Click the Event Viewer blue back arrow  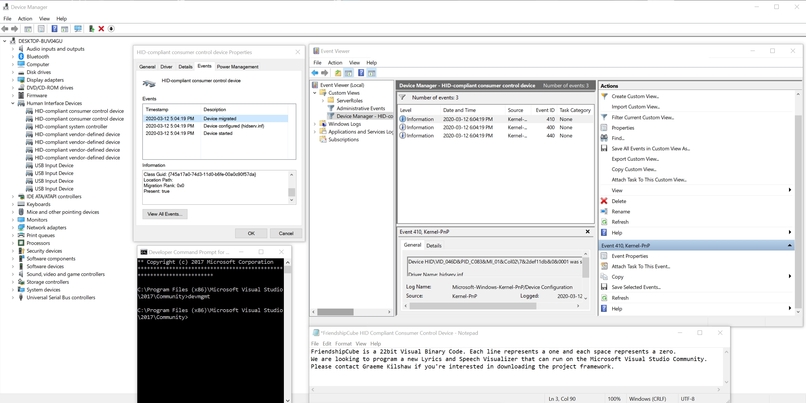(315, 73)
